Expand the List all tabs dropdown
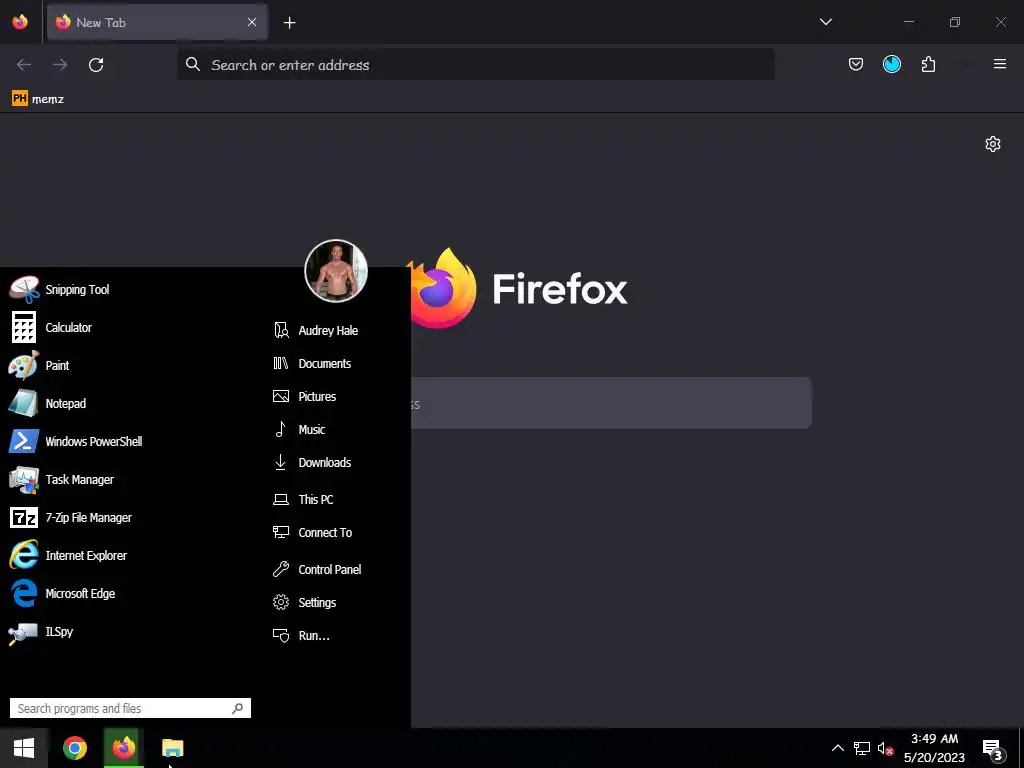The width and height of the screenshot is (1024, 768). click(825, 22)
